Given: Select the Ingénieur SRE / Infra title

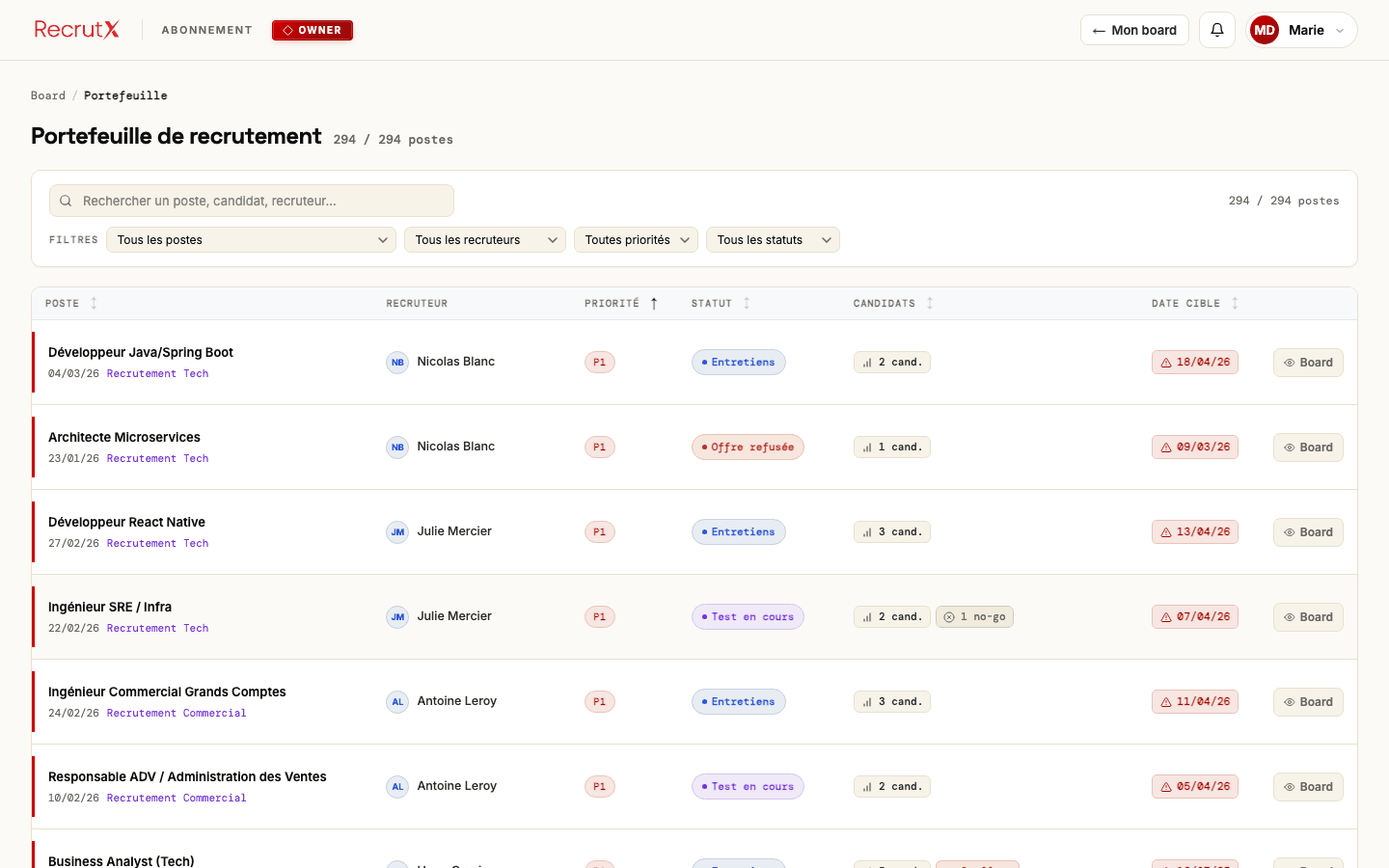Looking at the screenshot, I should (x=110, y=608).
